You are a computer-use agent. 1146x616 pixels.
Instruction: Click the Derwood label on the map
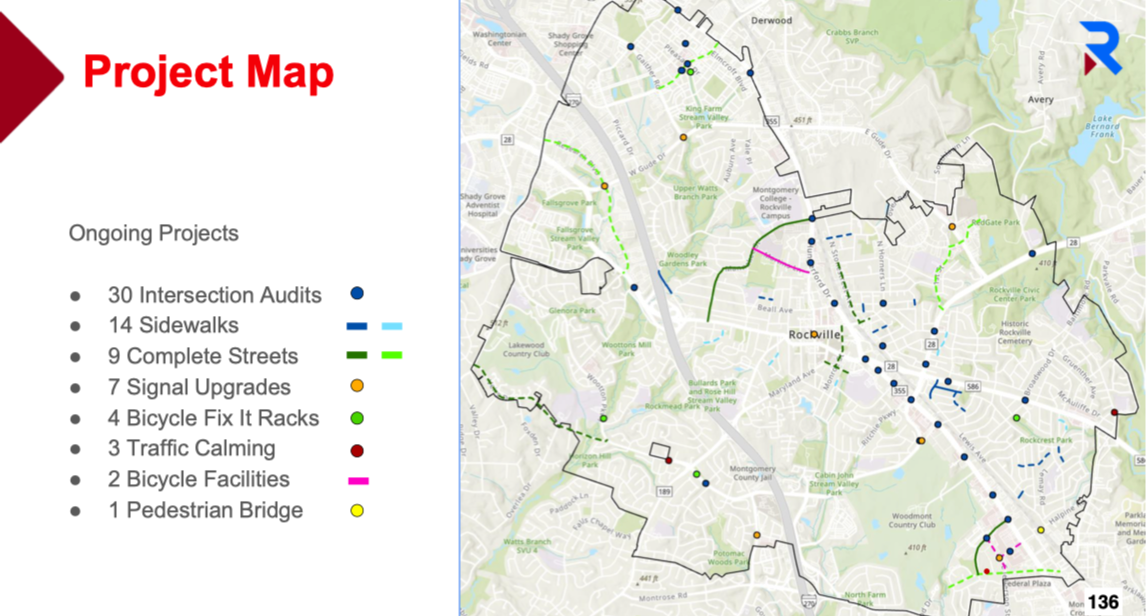click(771, 20)
